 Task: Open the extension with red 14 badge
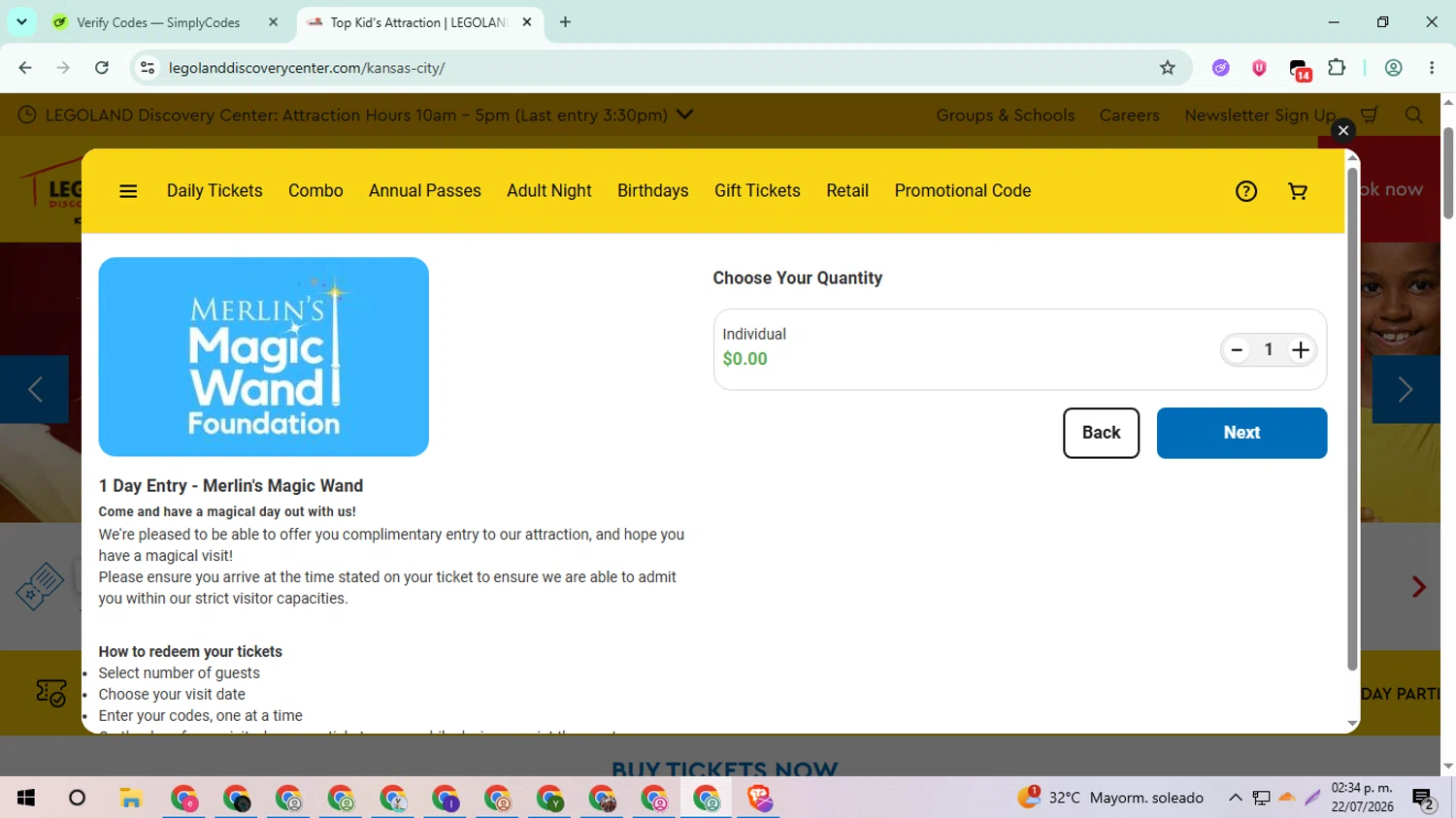[1300, 70]
